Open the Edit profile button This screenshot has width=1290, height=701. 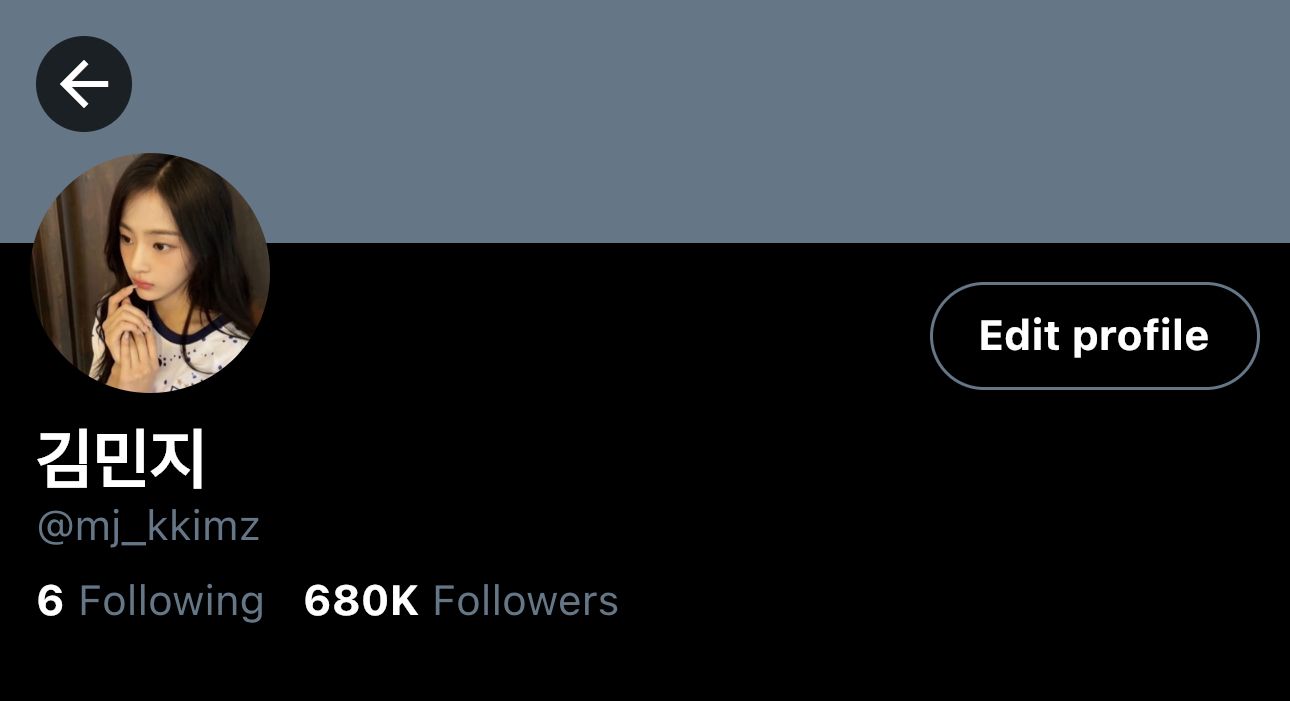[1094, 336]
